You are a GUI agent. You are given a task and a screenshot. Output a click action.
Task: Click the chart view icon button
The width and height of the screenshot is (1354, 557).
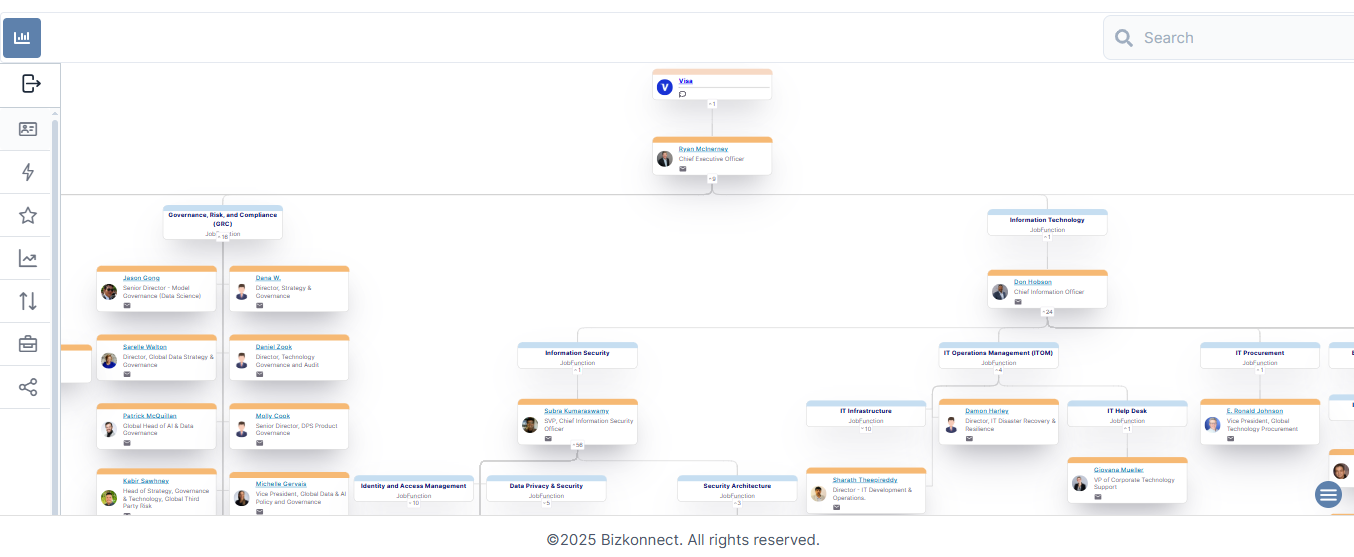(x=22, y=37)
